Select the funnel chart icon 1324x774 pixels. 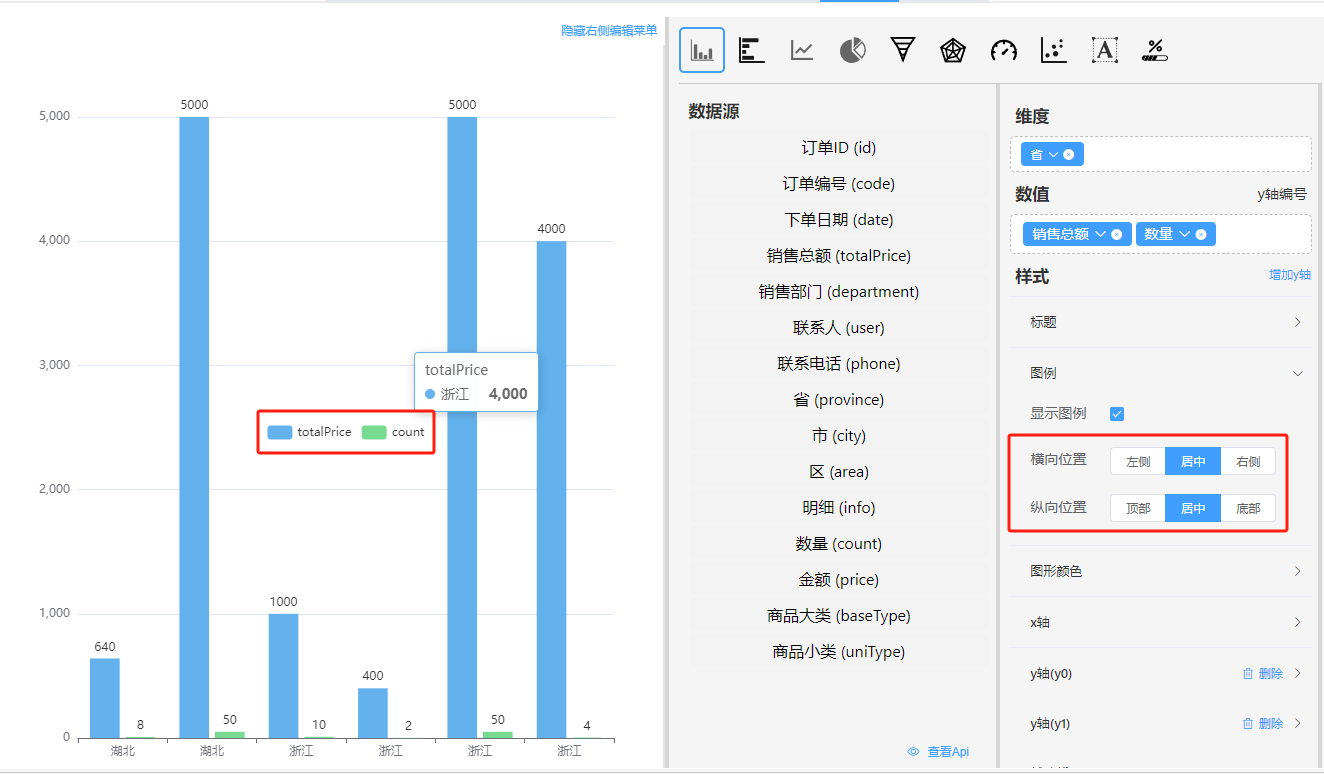[903, 50]
